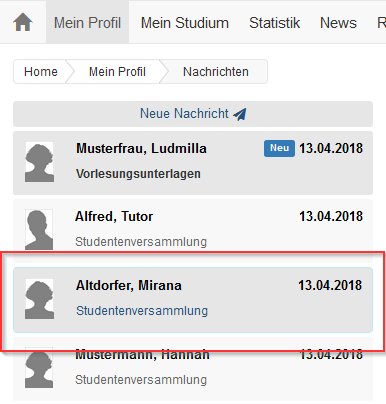Click Tutor Alfred's avatar silhouette
This screenshot has height=404, width=386.
pyautogui.click(x=39, y=230)
